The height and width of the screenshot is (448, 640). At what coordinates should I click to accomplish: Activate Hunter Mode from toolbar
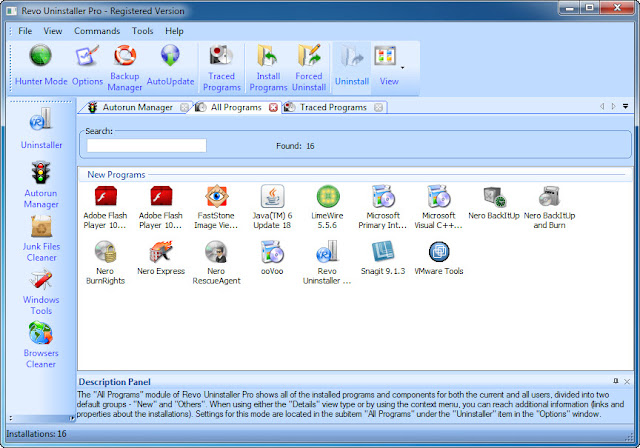click(x=41, y=65)
